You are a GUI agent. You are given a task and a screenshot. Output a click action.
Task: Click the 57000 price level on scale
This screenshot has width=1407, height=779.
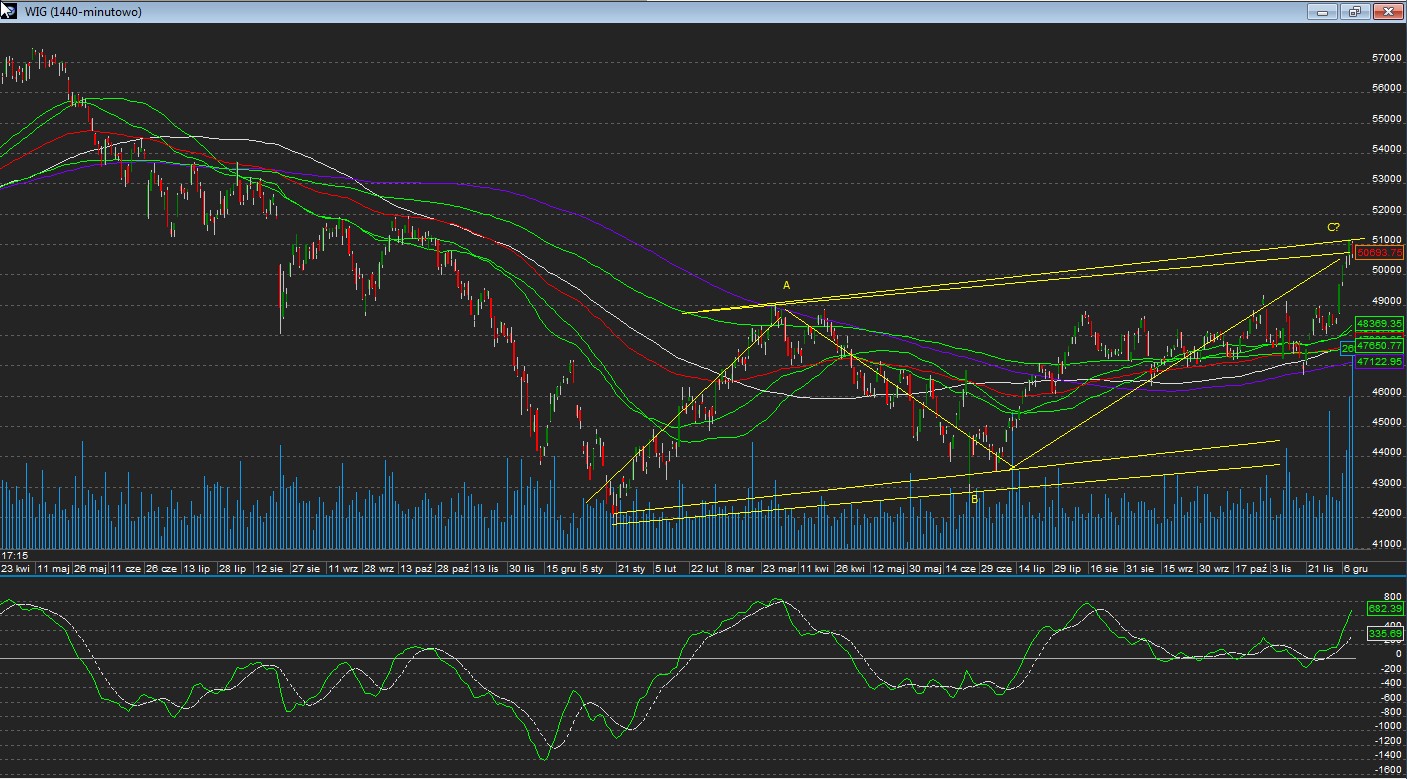coord(1387,59)
